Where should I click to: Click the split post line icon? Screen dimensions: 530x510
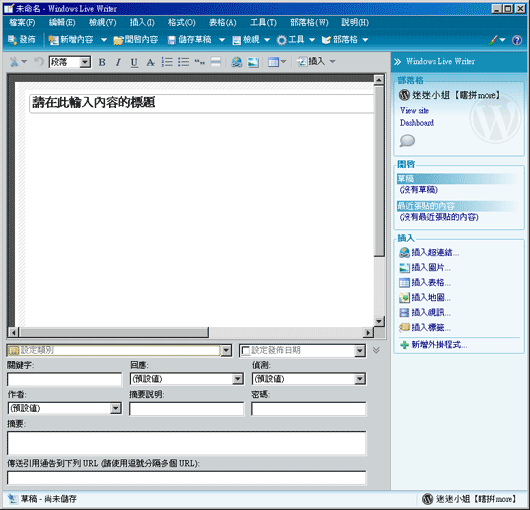[216, 62]
